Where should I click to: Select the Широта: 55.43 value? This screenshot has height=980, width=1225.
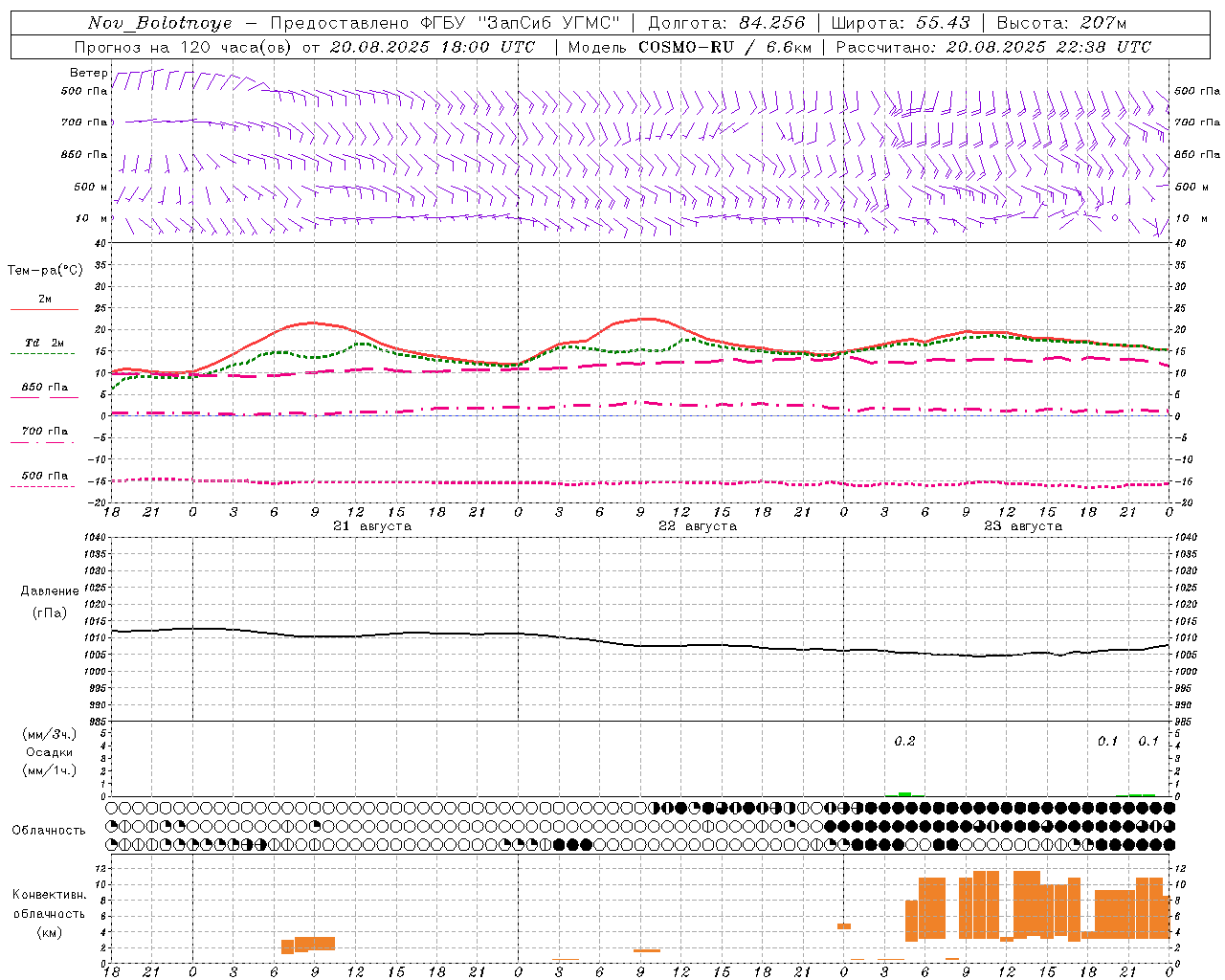point(901,23)
